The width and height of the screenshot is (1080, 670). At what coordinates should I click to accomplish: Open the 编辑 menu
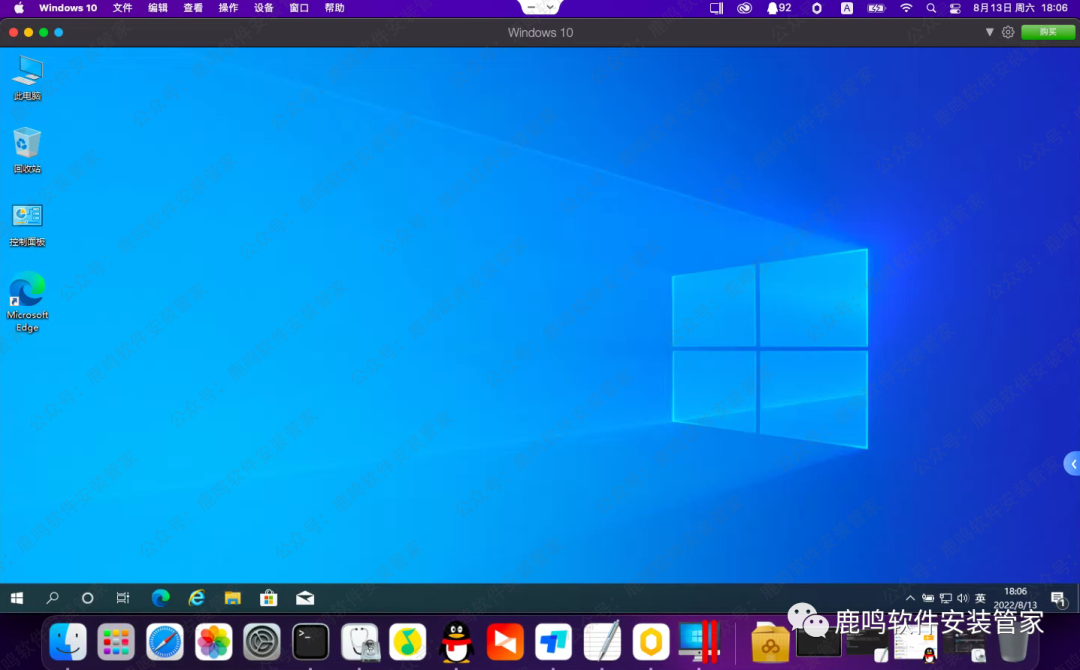coord(158,8)
